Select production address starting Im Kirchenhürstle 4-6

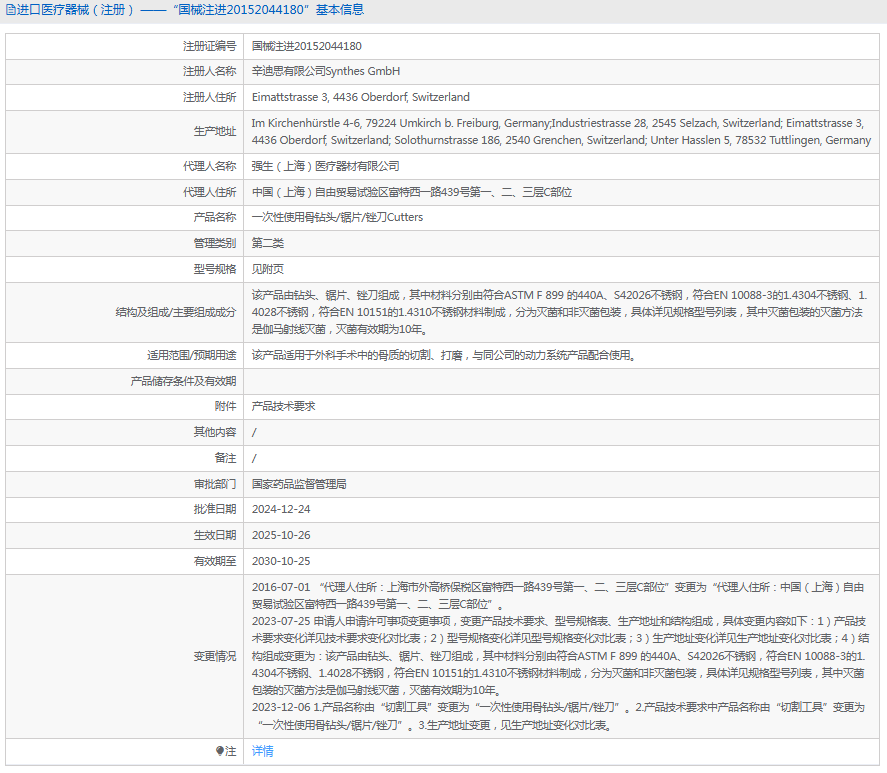[561, 131]
